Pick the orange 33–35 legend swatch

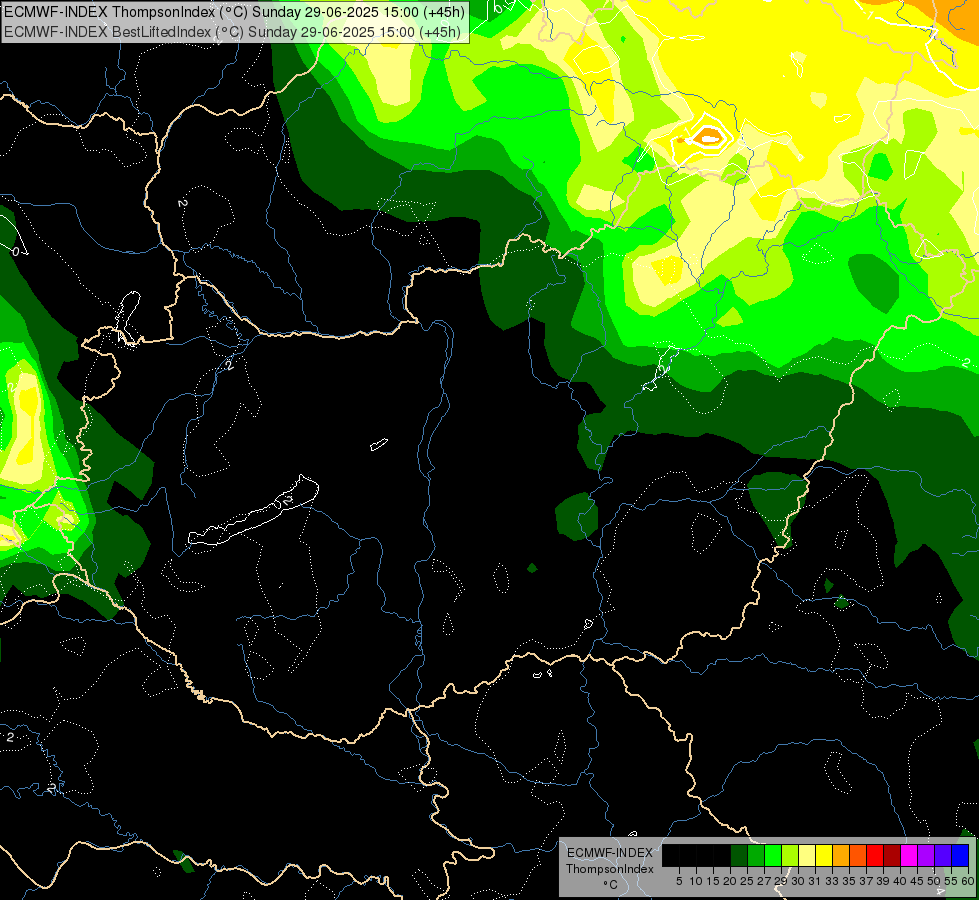(x=841, y=855)
